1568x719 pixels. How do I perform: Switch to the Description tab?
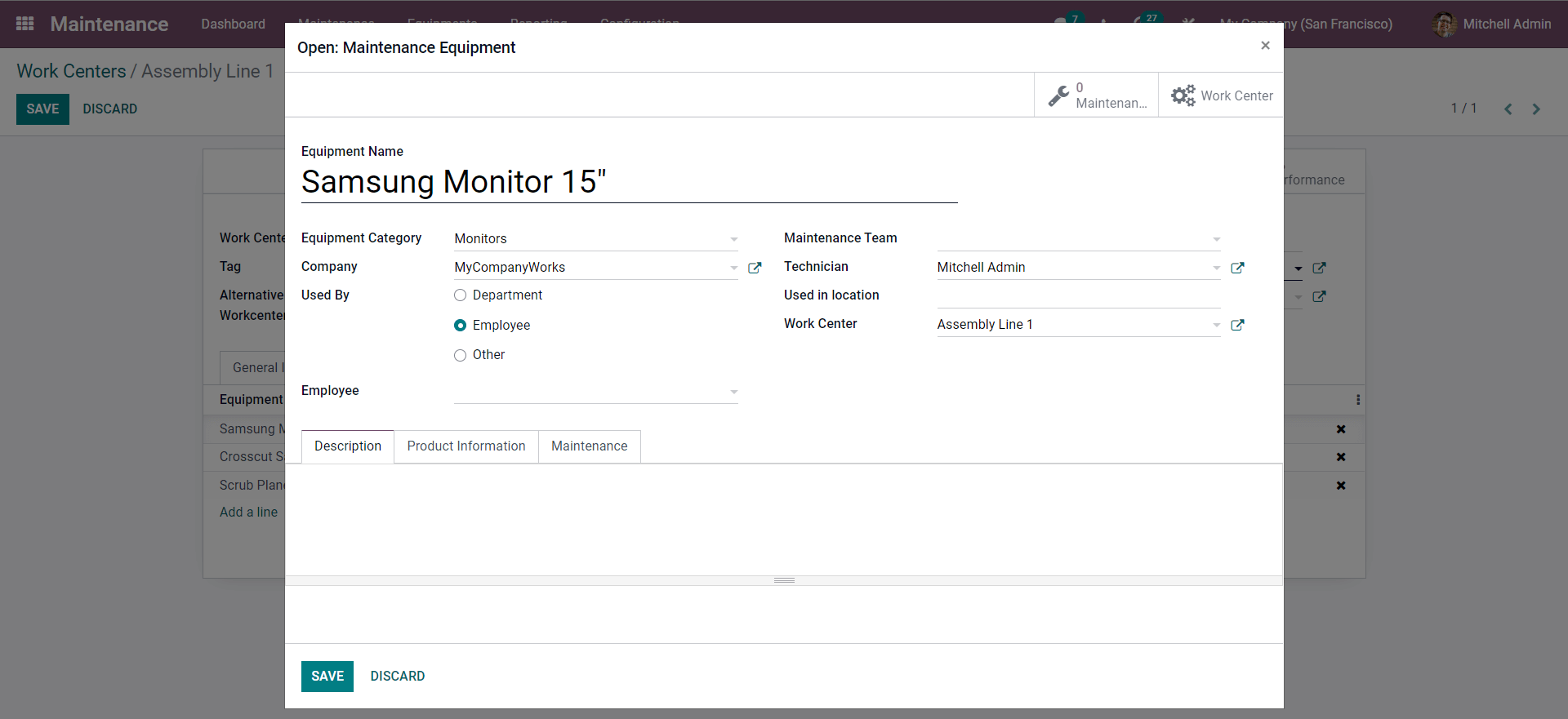pyautogui.click(x=348, y=446)
